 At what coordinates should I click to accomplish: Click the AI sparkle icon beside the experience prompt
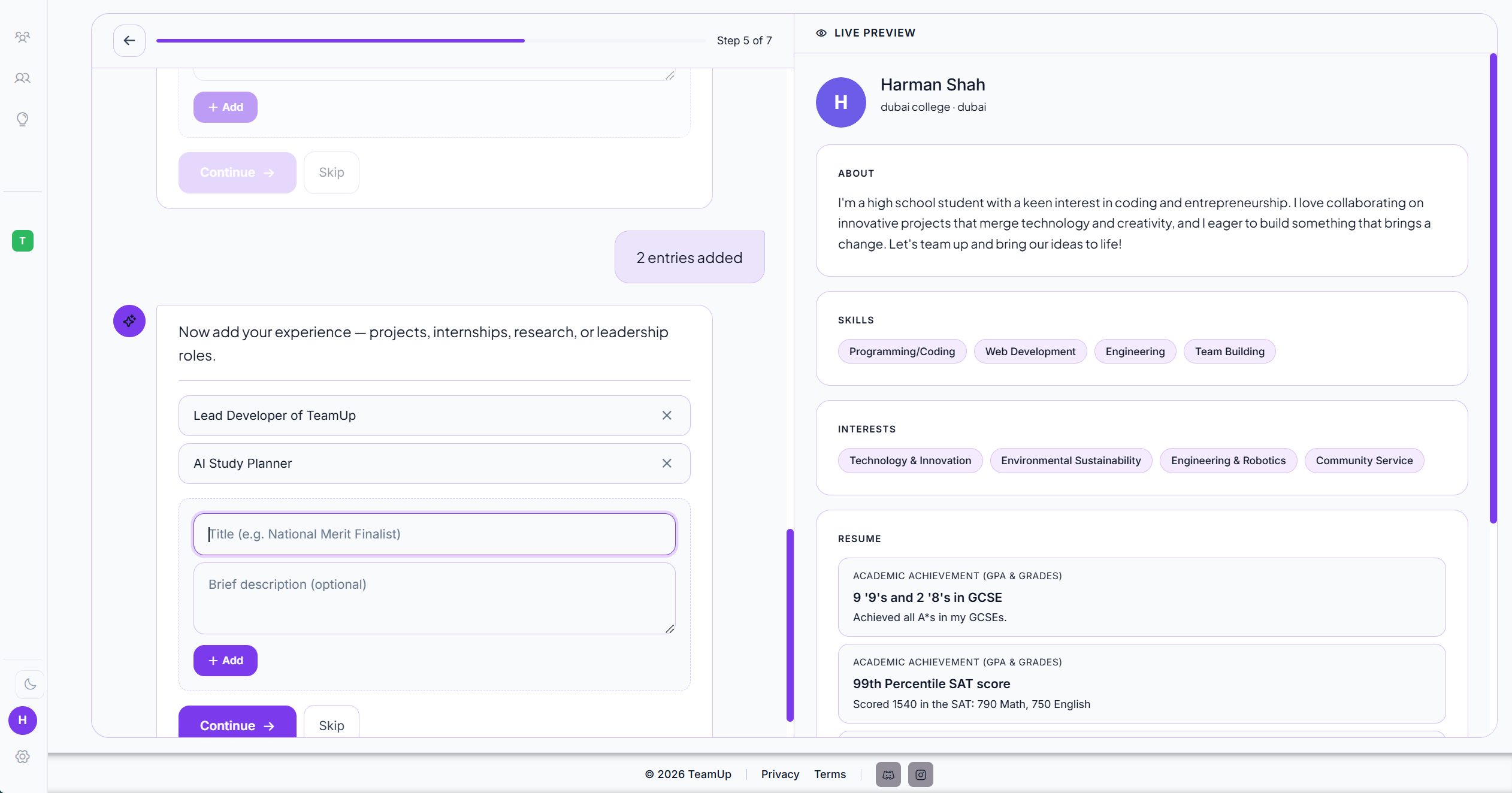tap(129, 321)
